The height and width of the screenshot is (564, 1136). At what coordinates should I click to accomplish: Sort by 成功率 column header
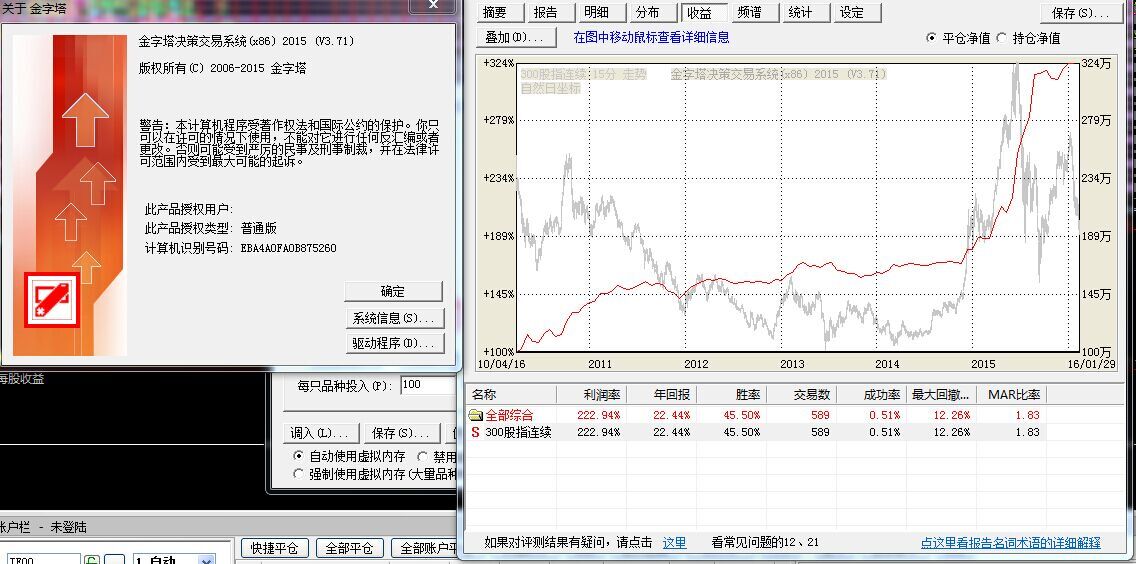871,395
